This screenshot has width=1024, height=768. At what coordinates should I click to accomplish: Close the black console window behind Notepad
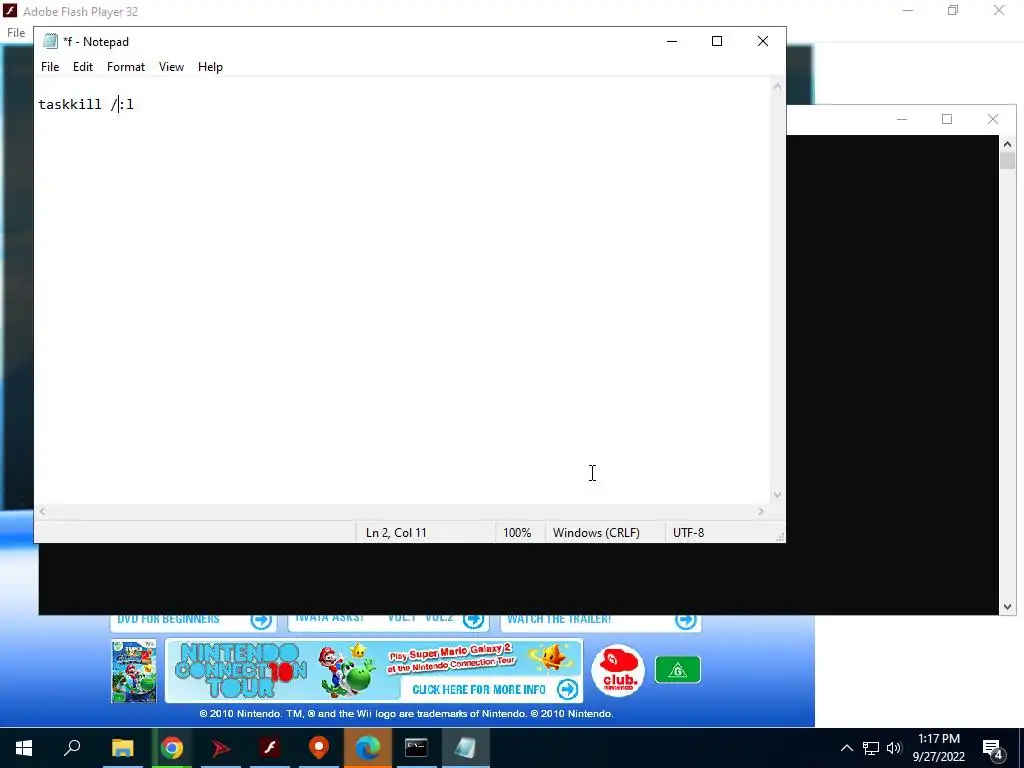click(x=993, y=119)
